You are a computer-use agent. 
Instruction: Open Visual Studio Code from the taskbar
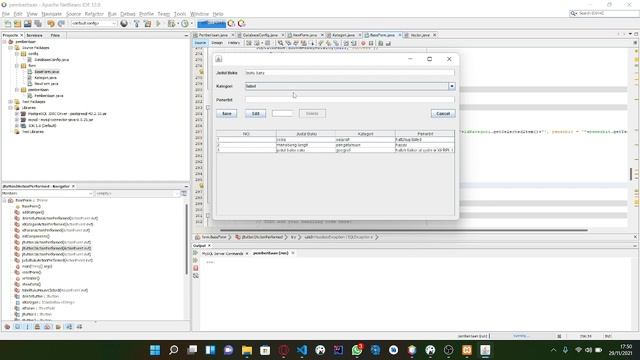(x=302, y=350)
